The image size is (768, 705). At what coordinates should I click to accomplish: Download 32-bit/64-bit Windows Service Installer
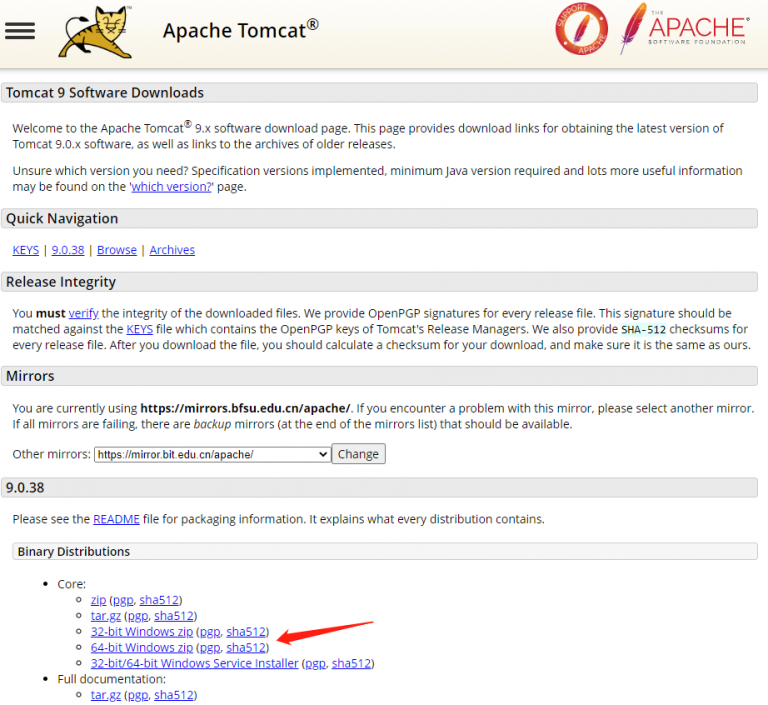pyautogui.click(x=194, y=663)
